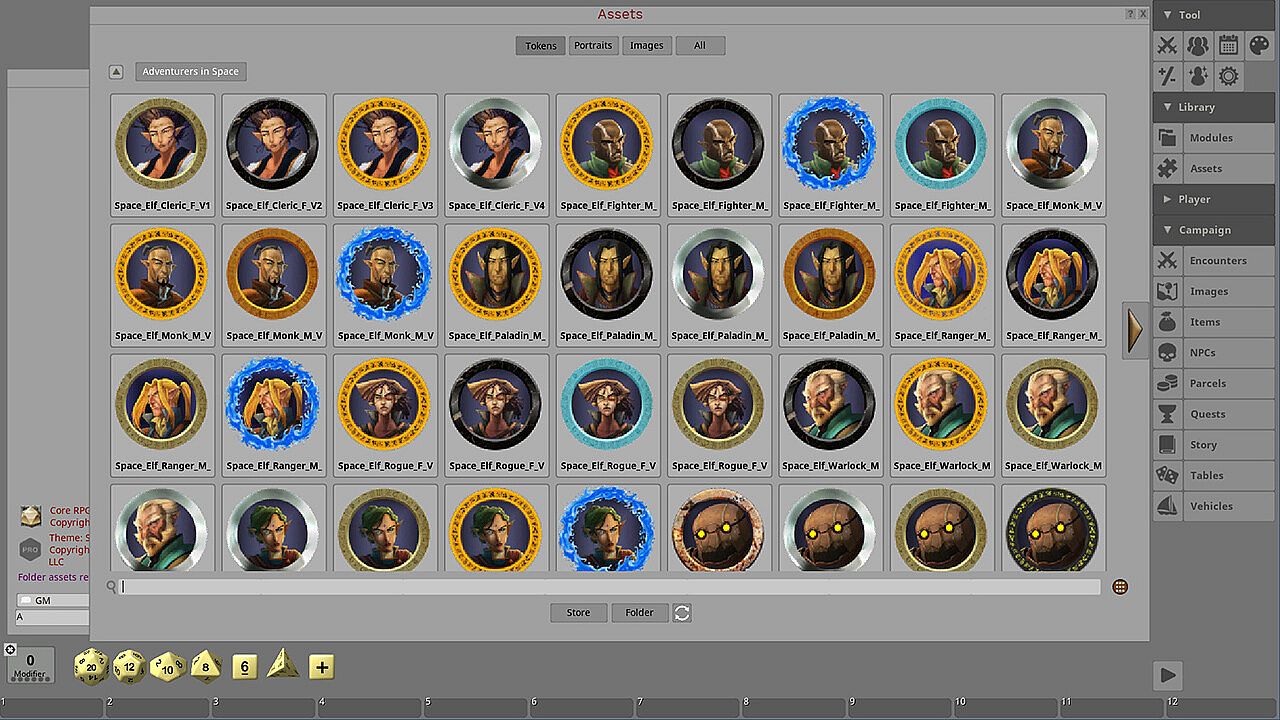Pick the d8 die

pyautogui.click(x=206, y=666)
